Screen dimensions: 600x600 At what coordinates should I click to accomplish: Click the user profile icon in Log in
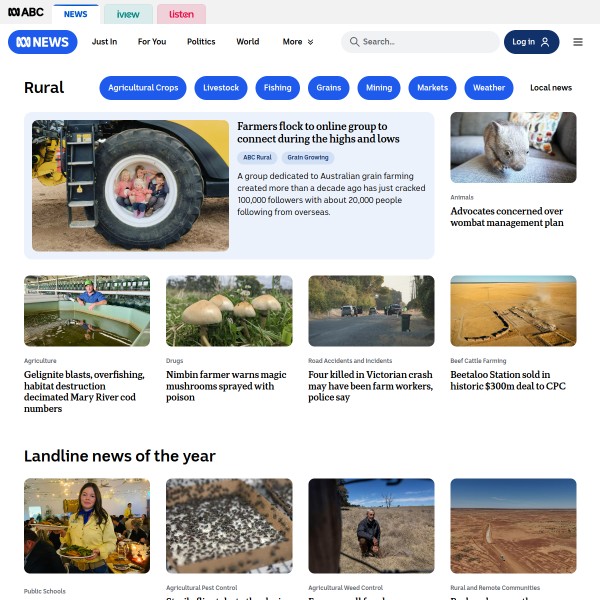[545, 42]
